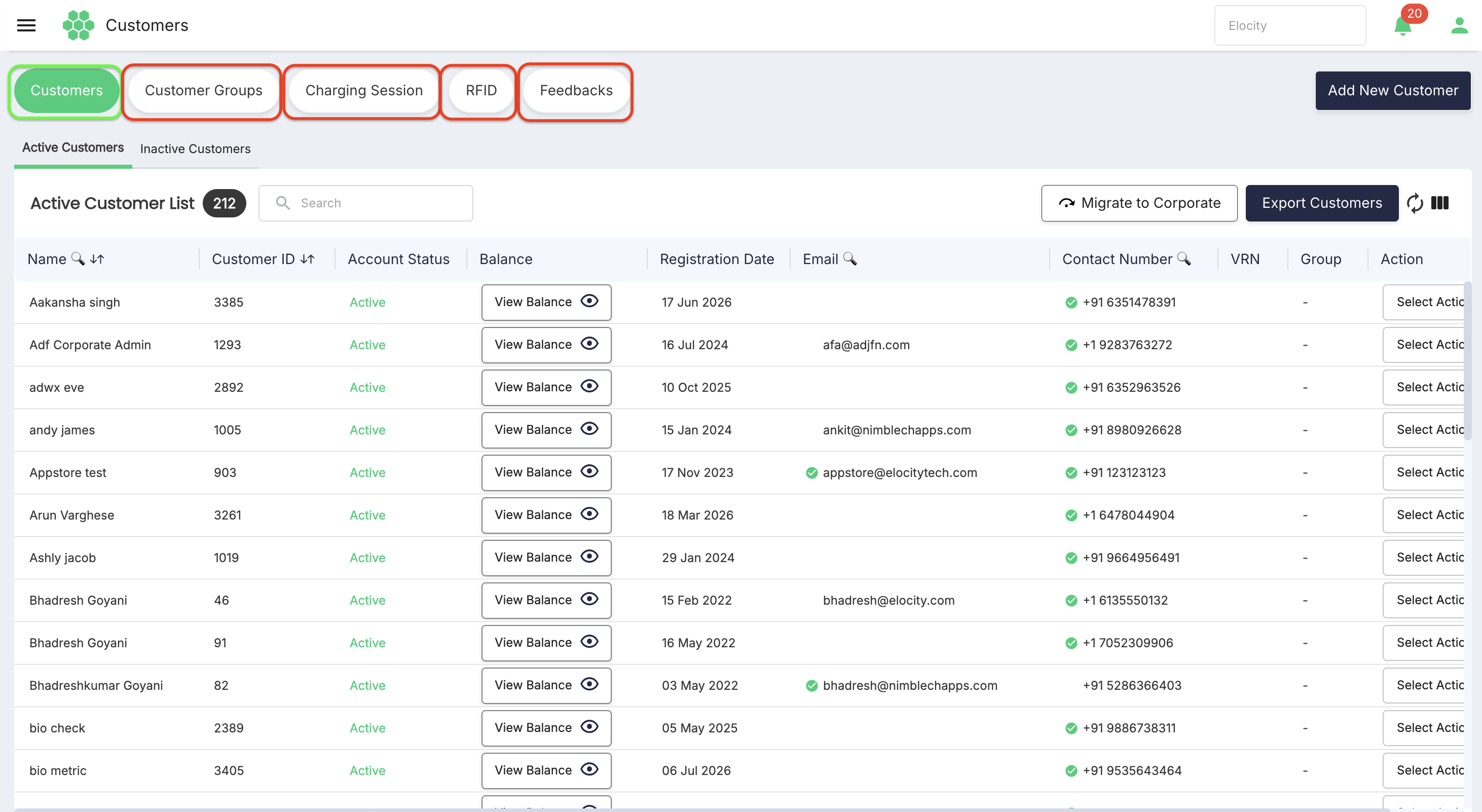The width and height of the screenshot is (1482, 812).
Task: Open Select Action for bio check
Action: pos(1423,728)
